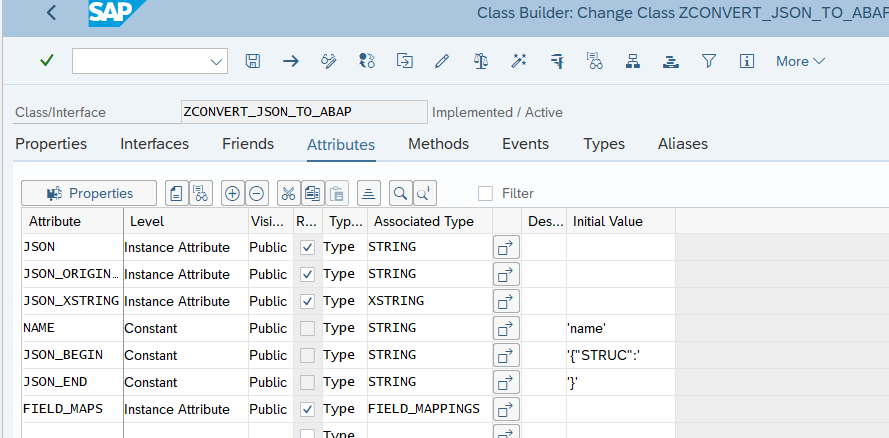Click the green checkmark Enter icon
Viewport: 889px width, 438px height.
(47, 60)
